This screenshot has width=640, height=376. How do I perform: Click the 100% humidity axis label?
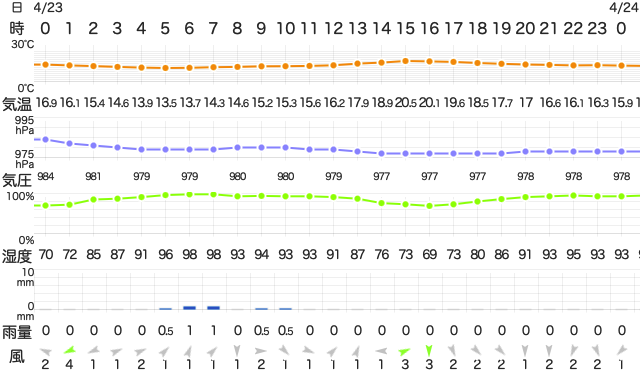20,196
